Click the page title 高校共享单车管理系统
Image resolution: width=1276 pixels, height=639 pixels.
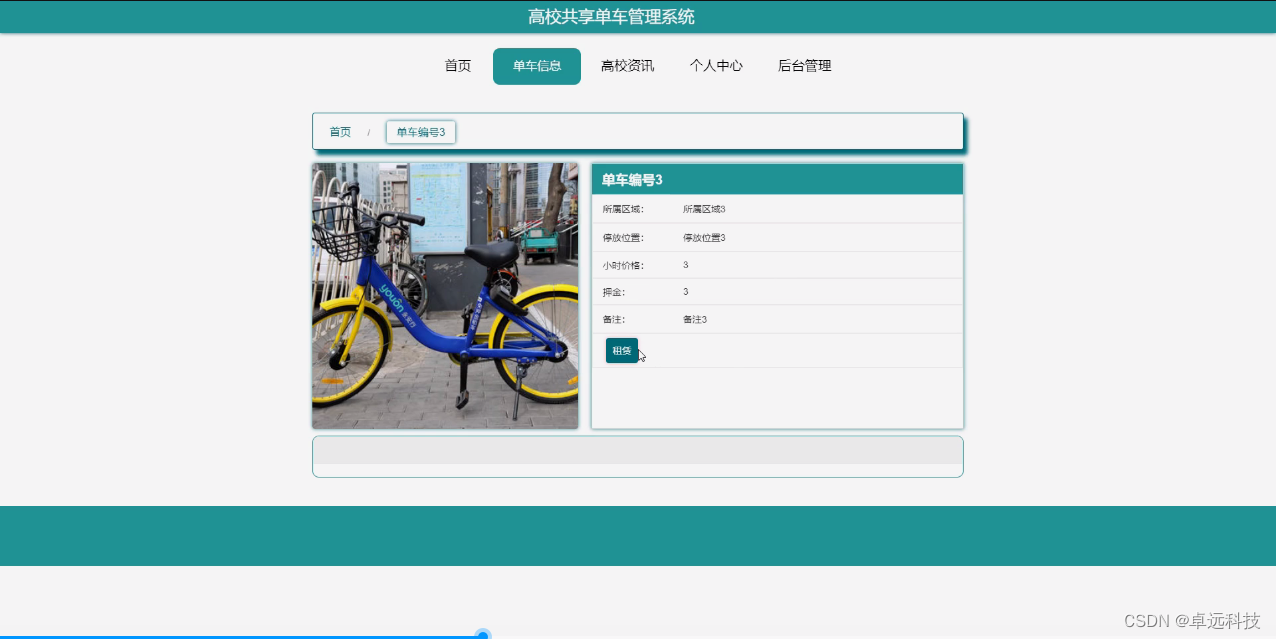tap(608, 16)
